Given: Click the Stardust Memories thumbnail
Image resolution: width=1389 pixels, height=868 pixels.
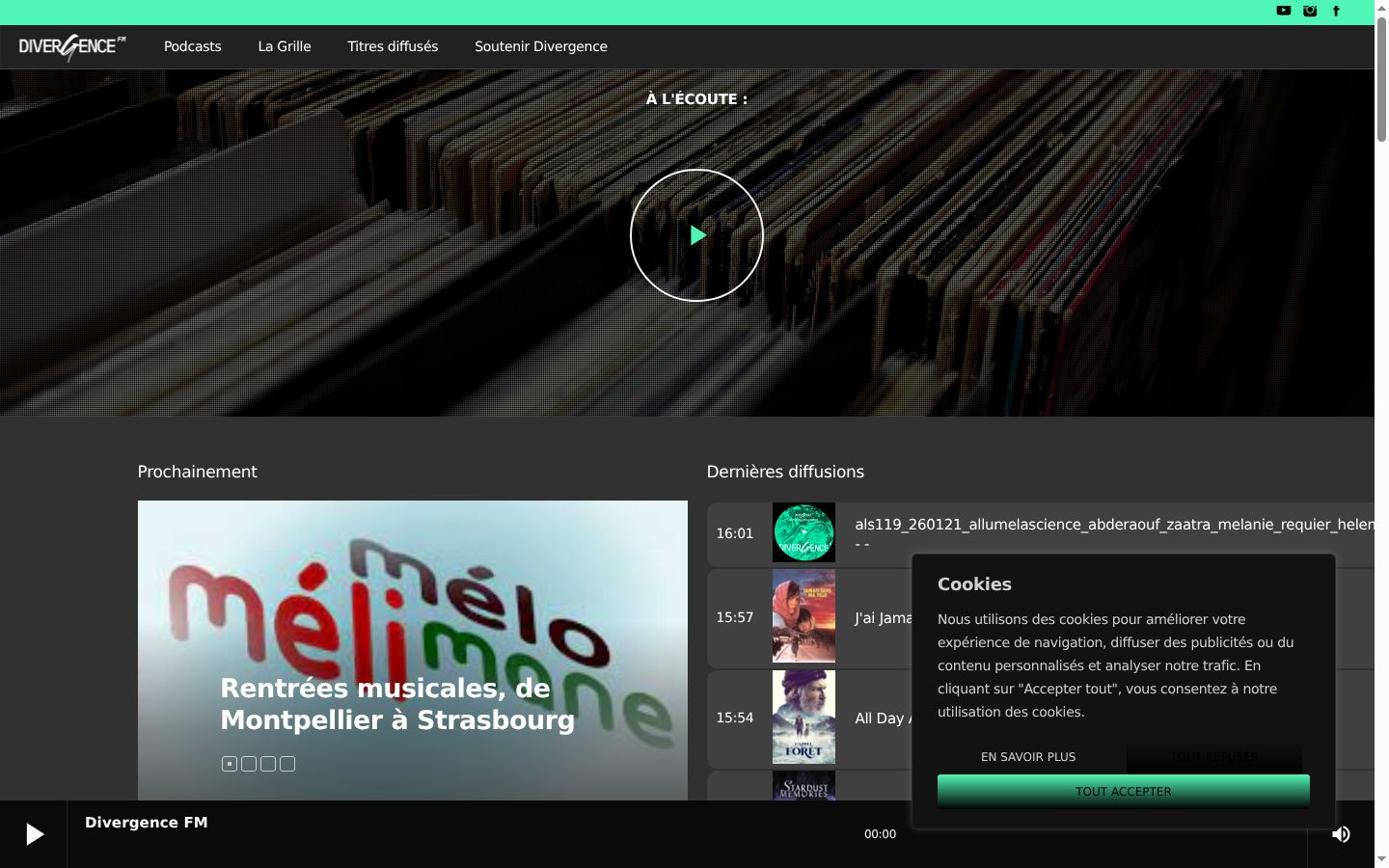Looking at the screenshot, I should pos(803,785).
